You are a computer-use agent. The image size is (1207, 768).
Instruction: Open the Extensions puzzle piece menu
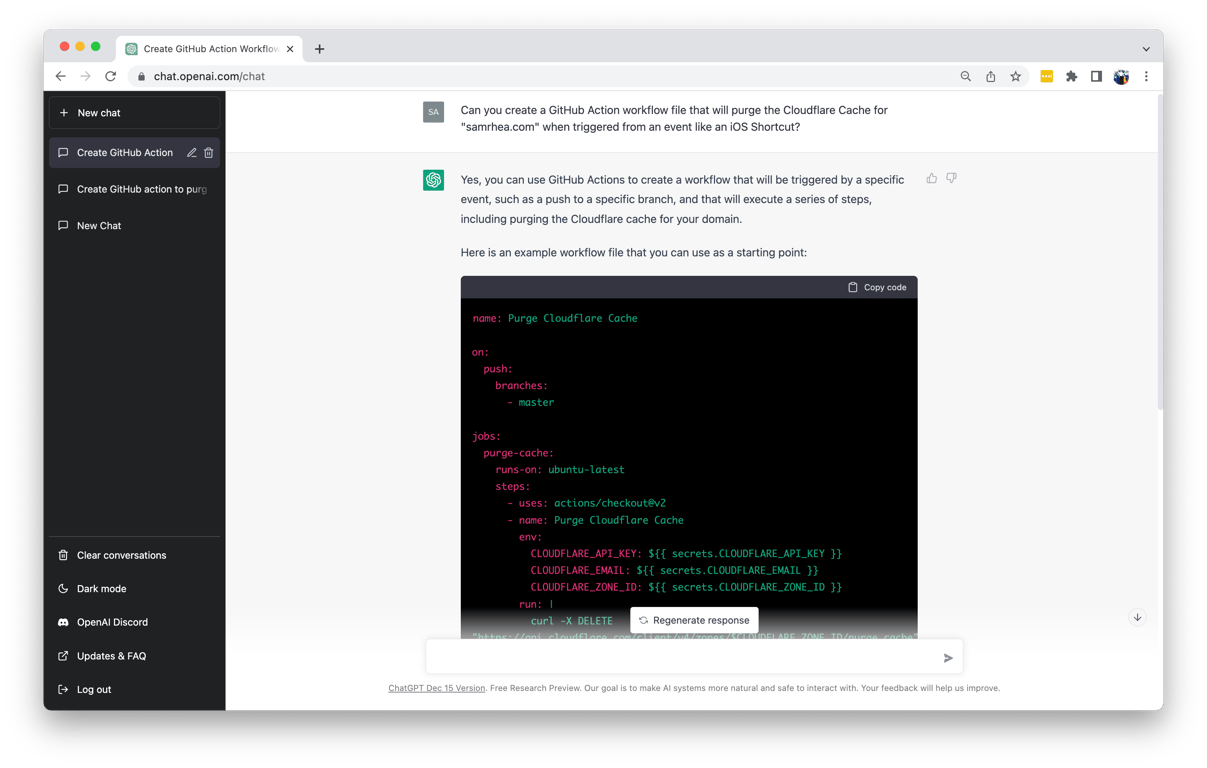point(1071,76)
